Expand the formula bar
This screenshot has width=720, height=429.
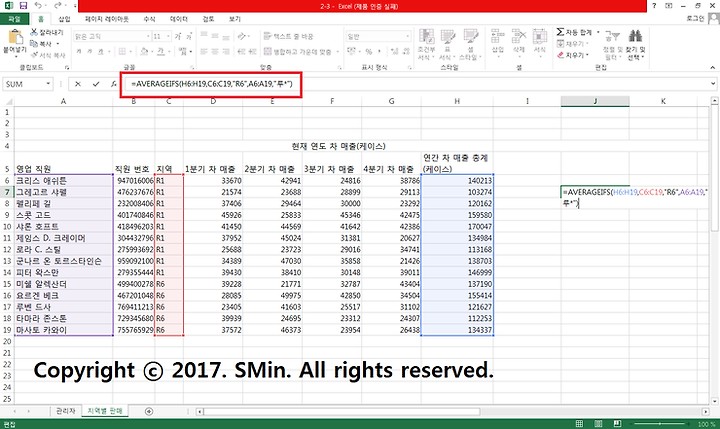click(713, 84)
